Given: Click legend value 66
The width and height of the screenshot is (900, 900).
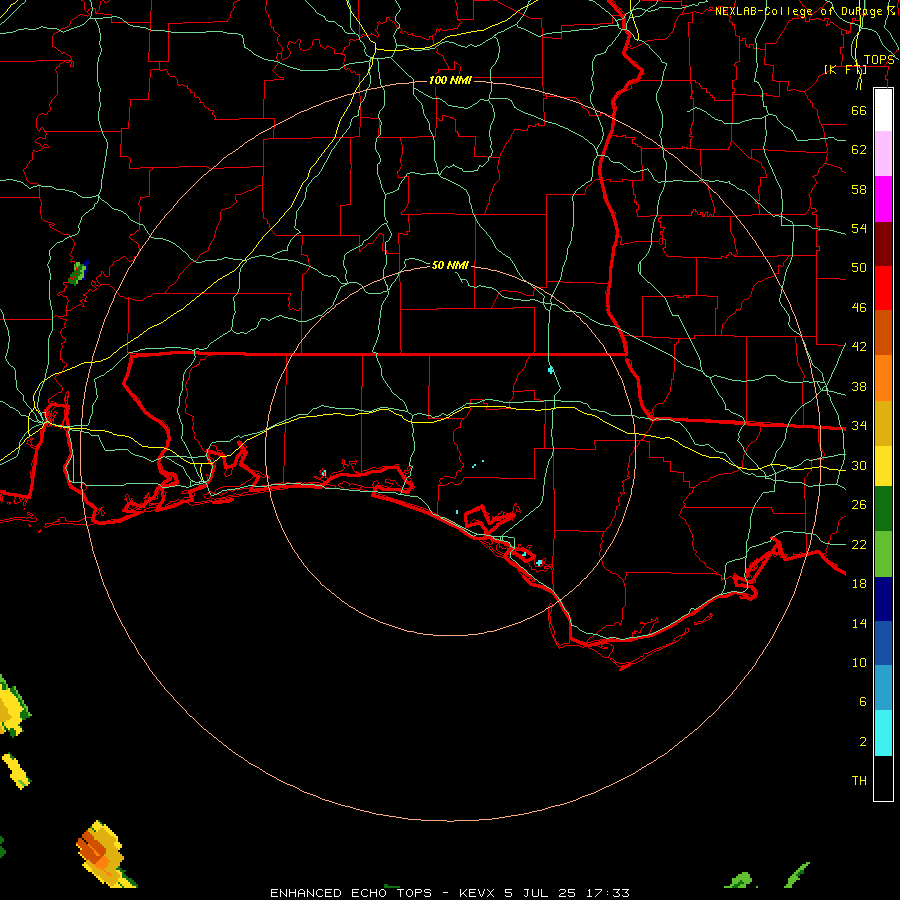Looking at the screenshot, I should point(859,110).
